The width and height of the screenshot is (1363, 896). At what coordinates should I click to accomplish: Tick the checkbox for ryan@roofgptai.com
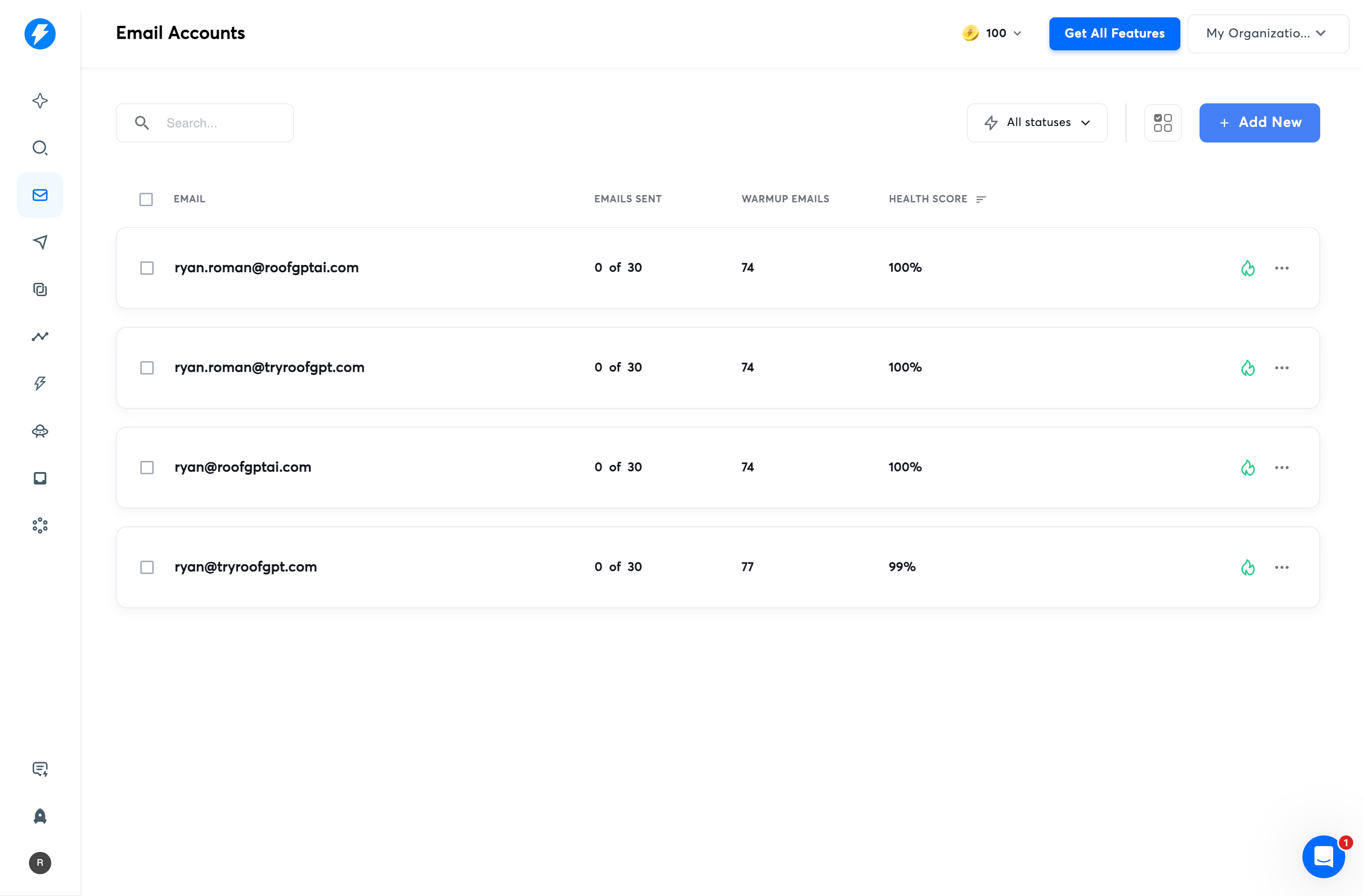(x=147, y=468)
